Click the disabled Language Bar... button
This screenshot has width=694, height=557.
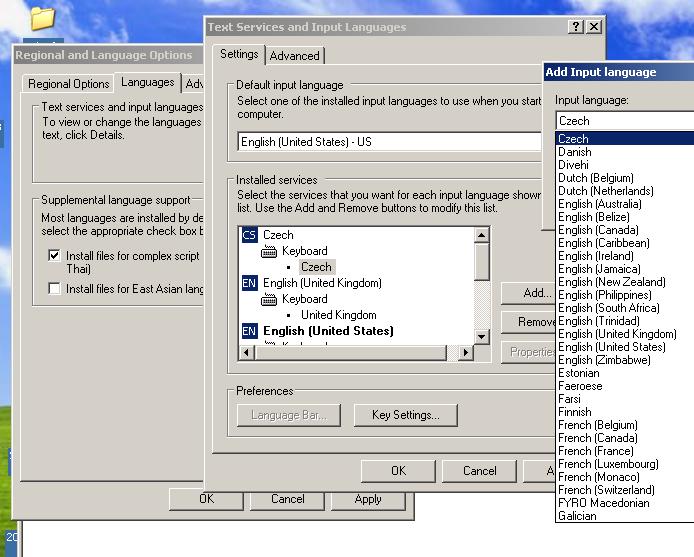pos(289,415)
